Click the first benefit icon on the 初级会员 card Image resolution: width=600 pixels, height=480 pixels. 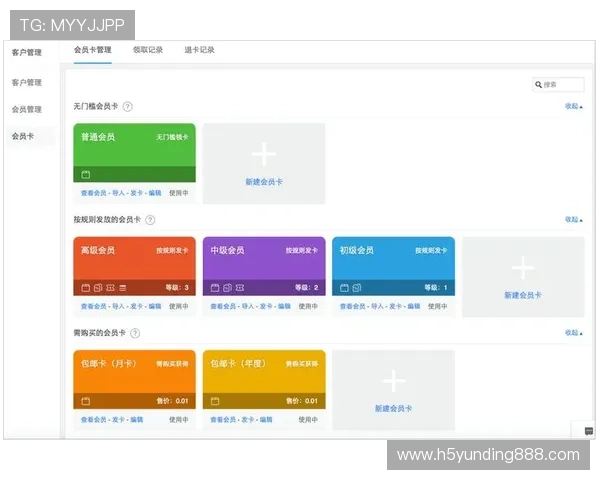pyautogui.click(x=344, y=288)
